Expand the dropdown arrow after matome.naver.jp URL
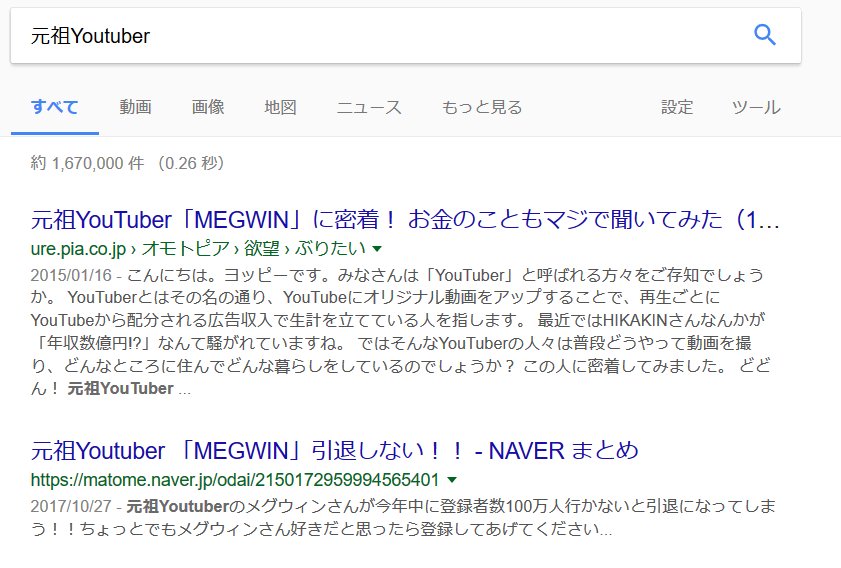 coord(452,479)
